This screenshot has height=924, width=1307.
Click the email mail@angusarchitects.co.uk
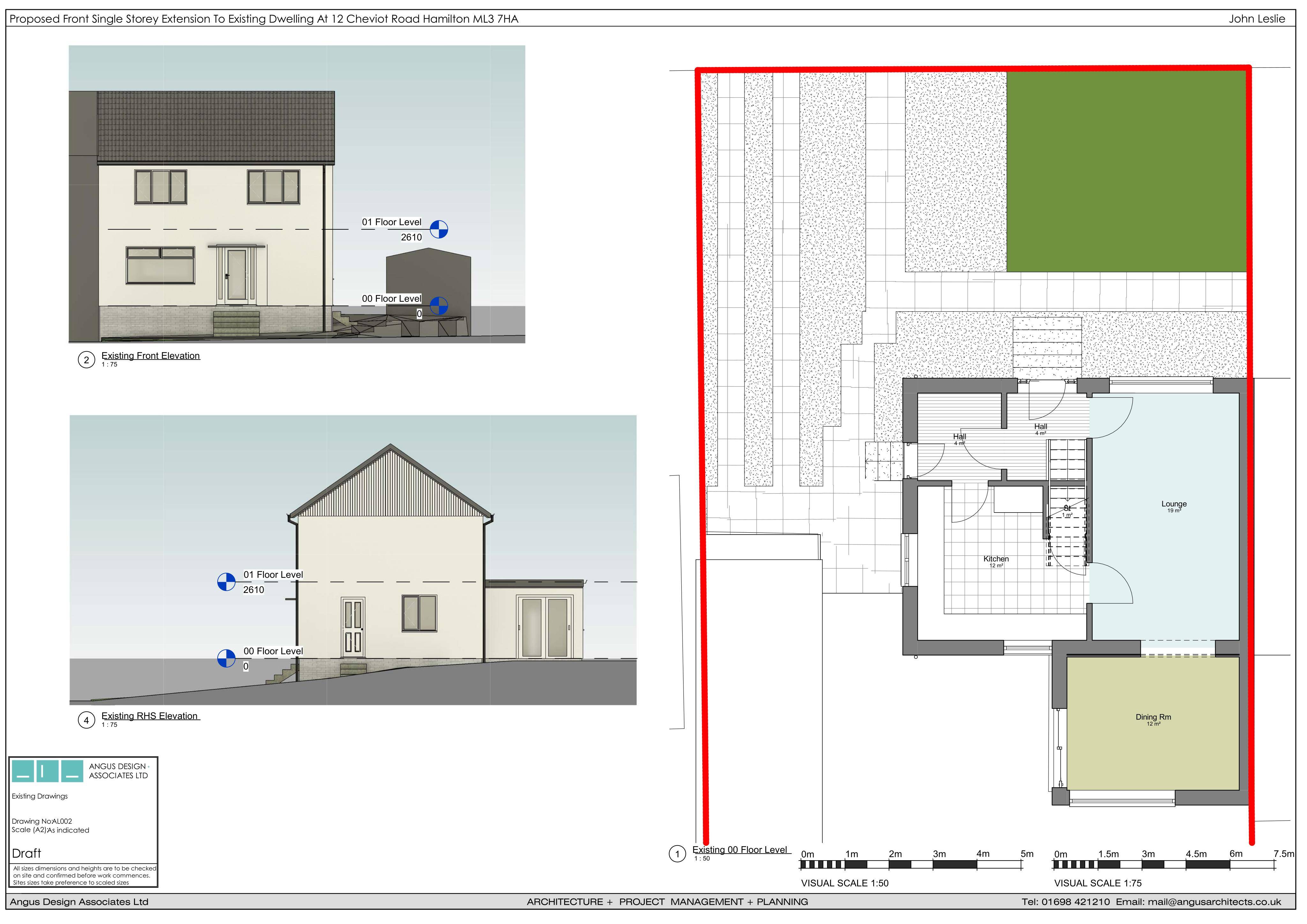click(x=1214, y=902)
